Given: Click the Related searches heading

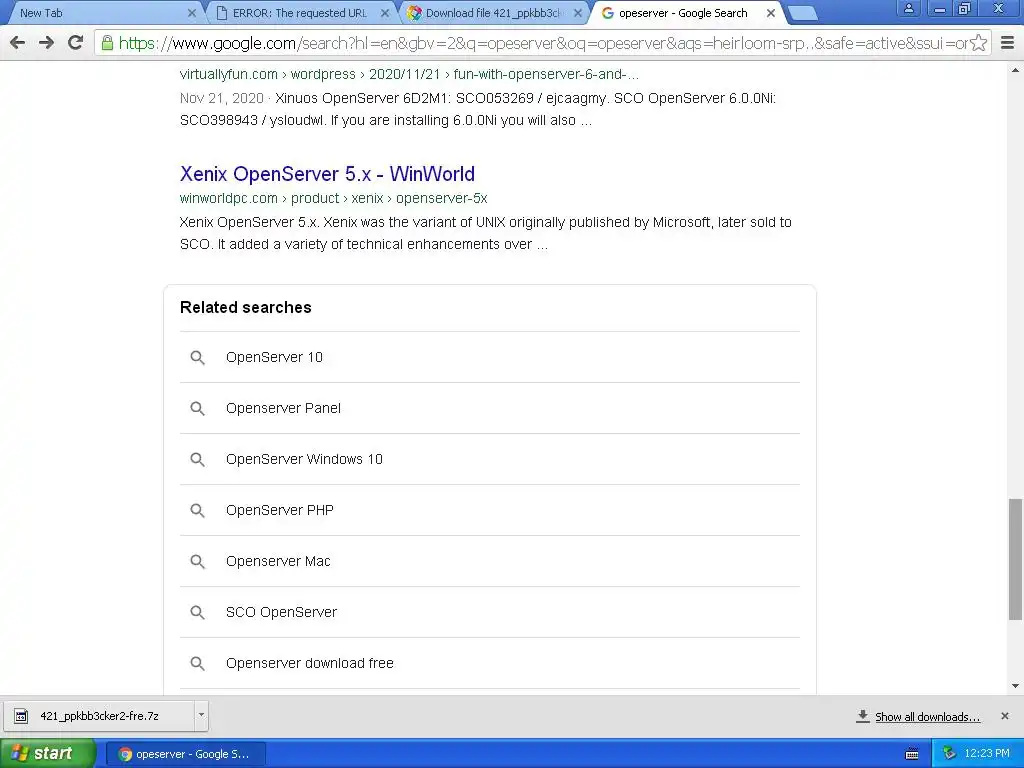Looking at the screenshot, I should (x=246, y=308).
